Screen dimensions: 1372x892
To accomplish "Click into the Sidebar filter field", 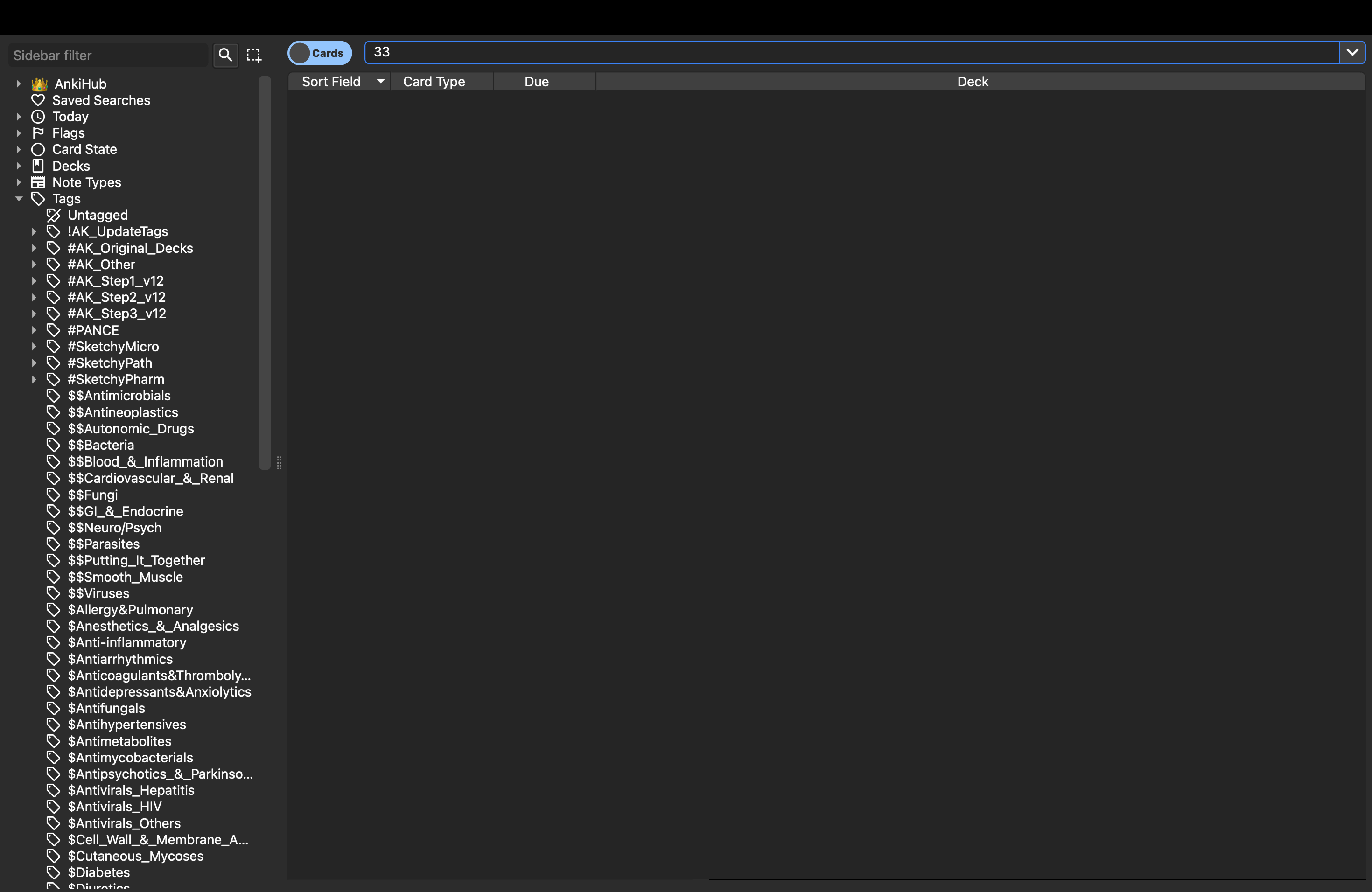I will point(108,56).
